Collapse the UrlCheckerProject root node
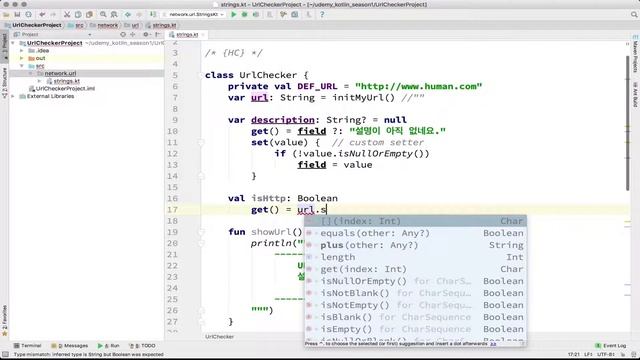 tap(13, 43)
